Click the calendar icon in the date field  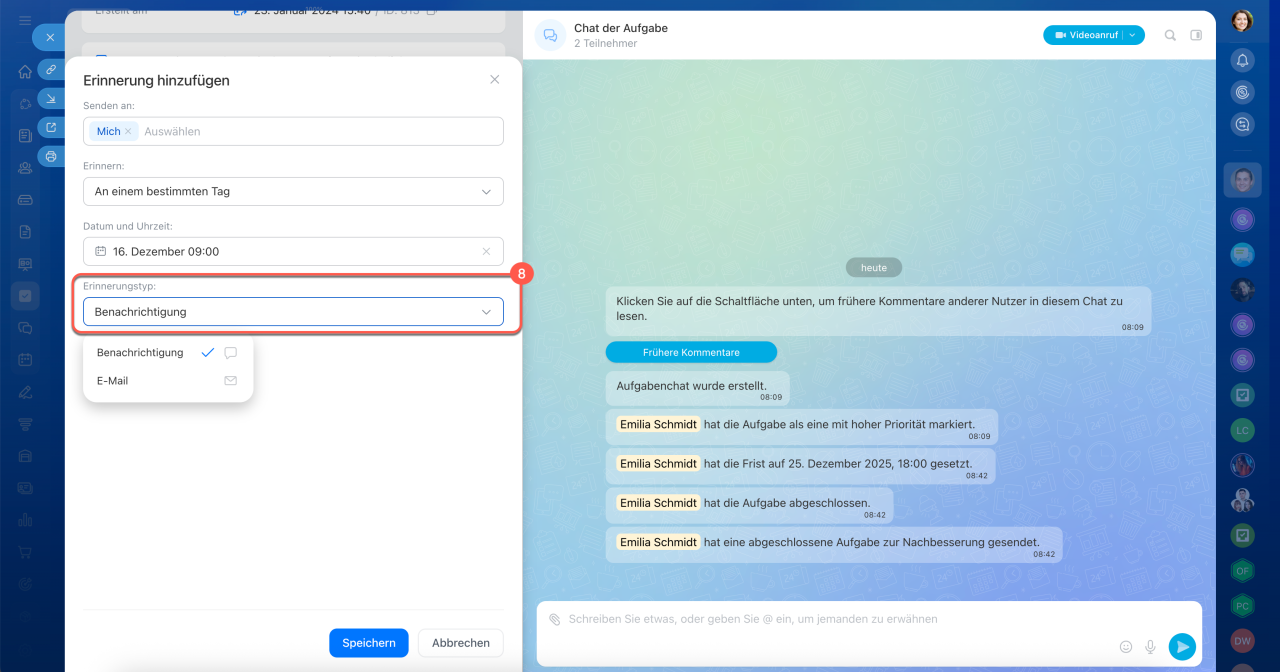[x=101, y=252]
